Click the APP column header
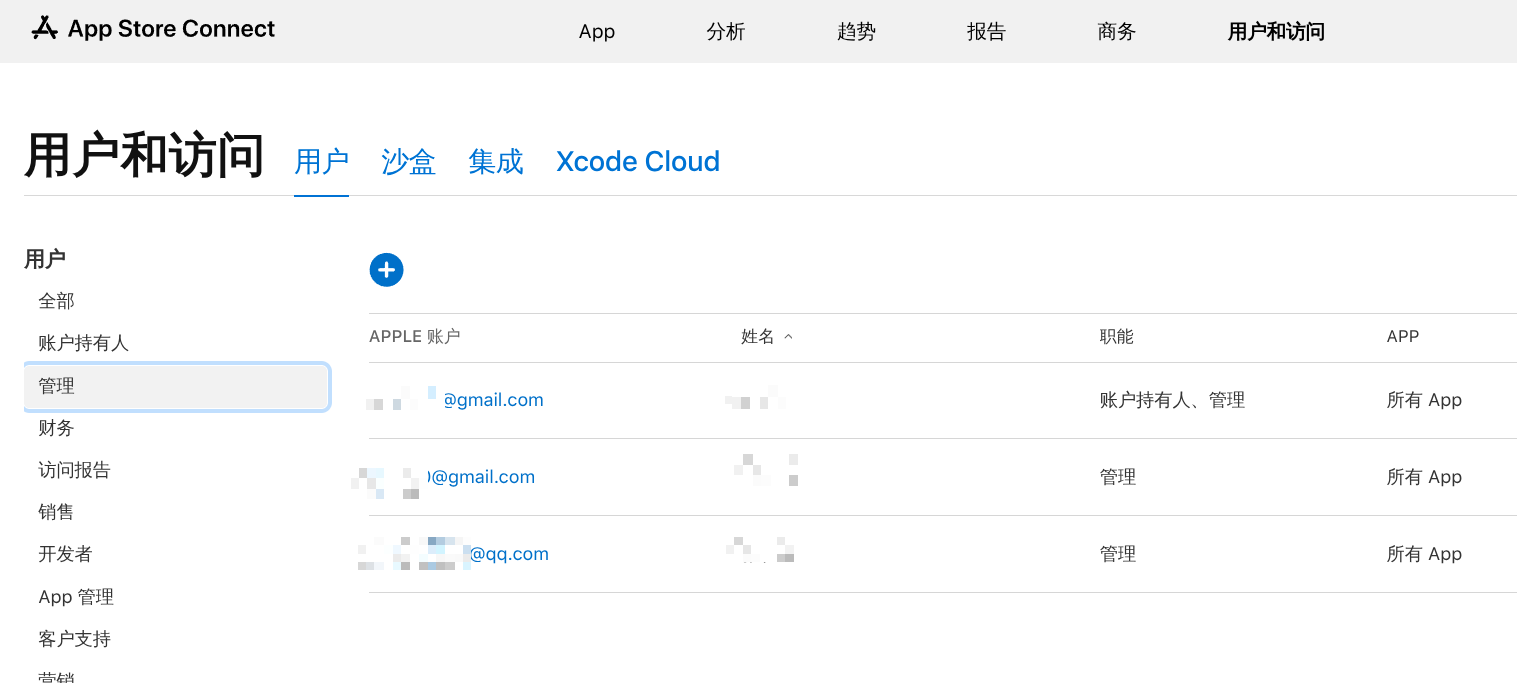The width and height of the screenshot is (1517, 683). point(1403,337)
